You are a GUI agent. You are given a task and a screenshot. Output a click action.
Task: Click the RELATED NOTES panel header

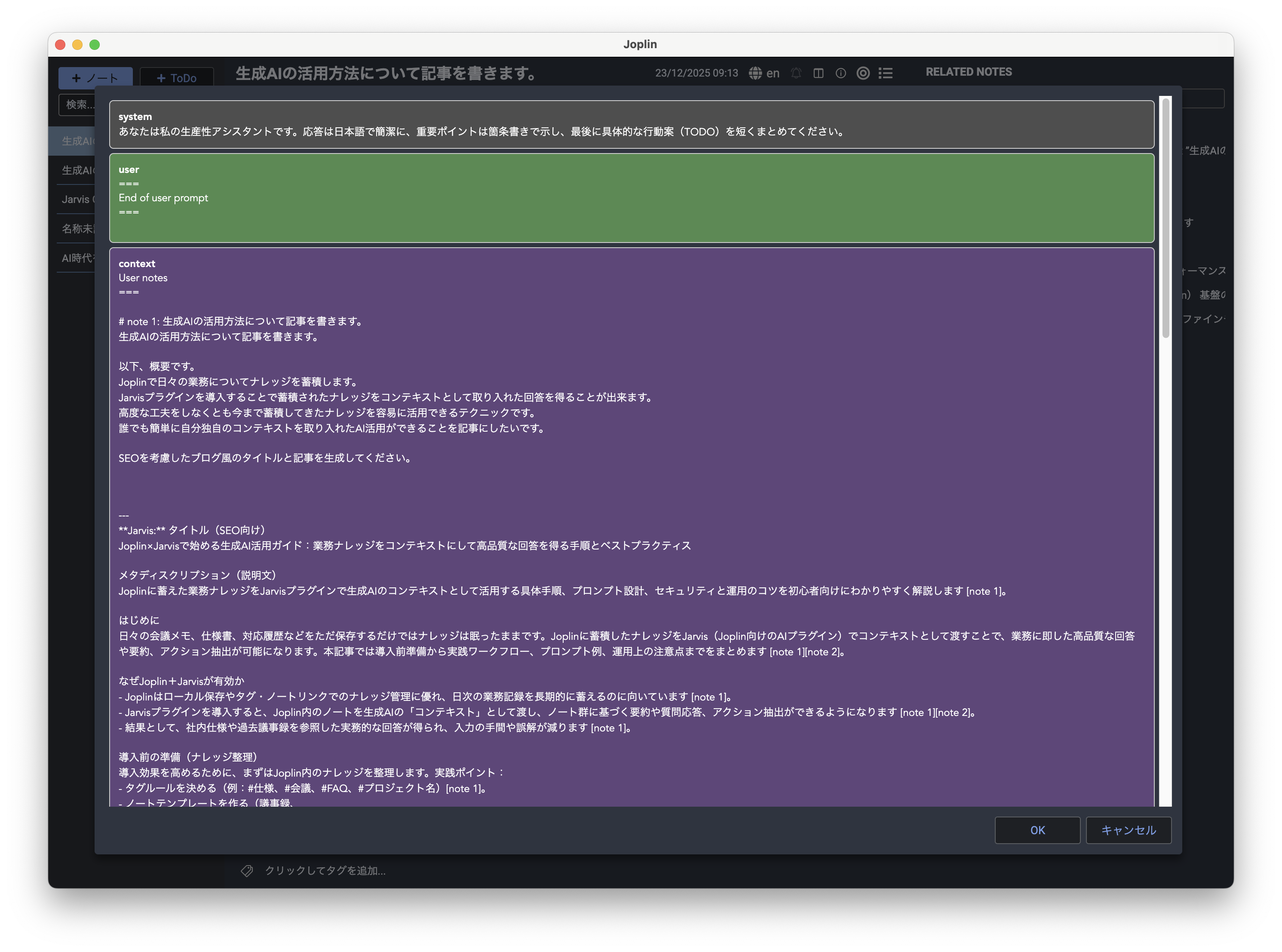point(969,71)
